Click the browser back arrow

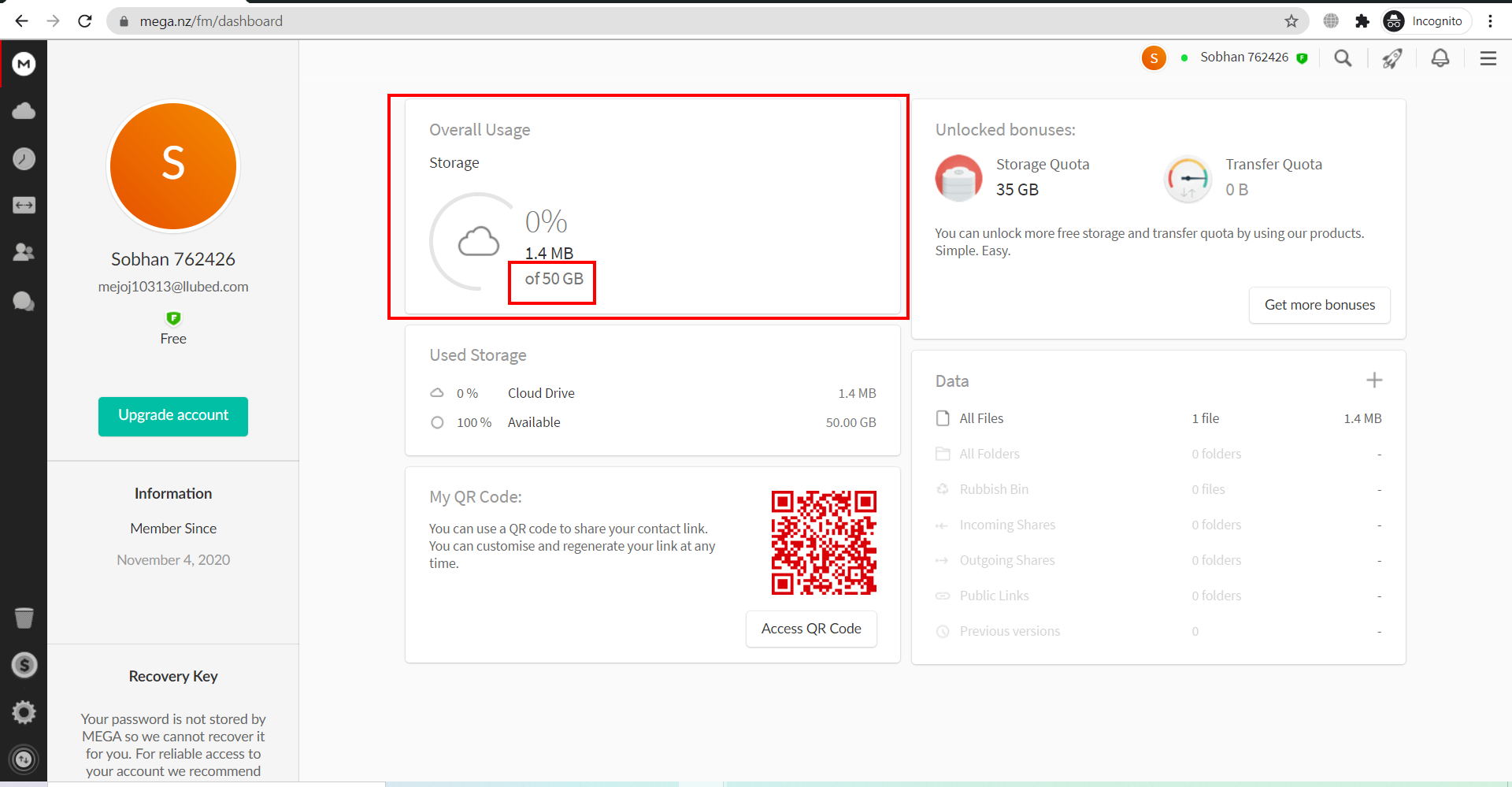pyautogui.click(x=22, y=21)
